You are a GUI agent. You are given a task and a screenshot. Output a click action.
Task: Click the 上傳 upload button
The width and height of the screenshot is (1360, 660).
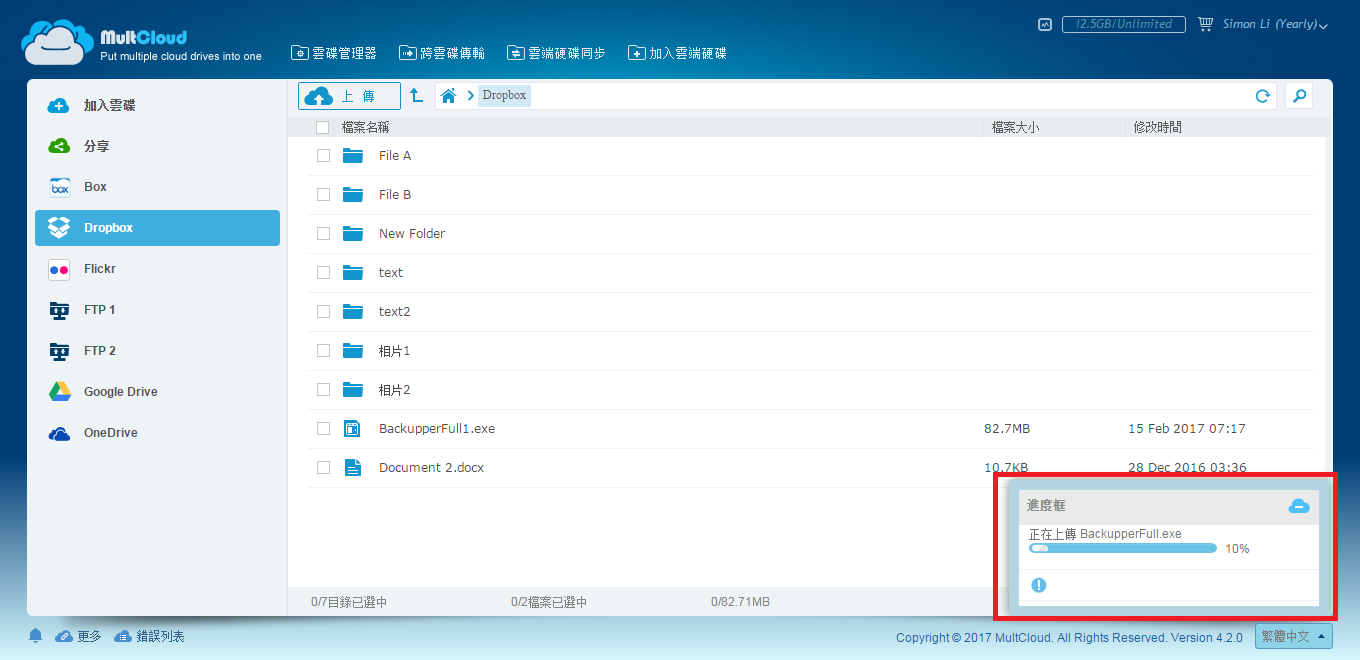pyautogui.click(x=349, y=96)
